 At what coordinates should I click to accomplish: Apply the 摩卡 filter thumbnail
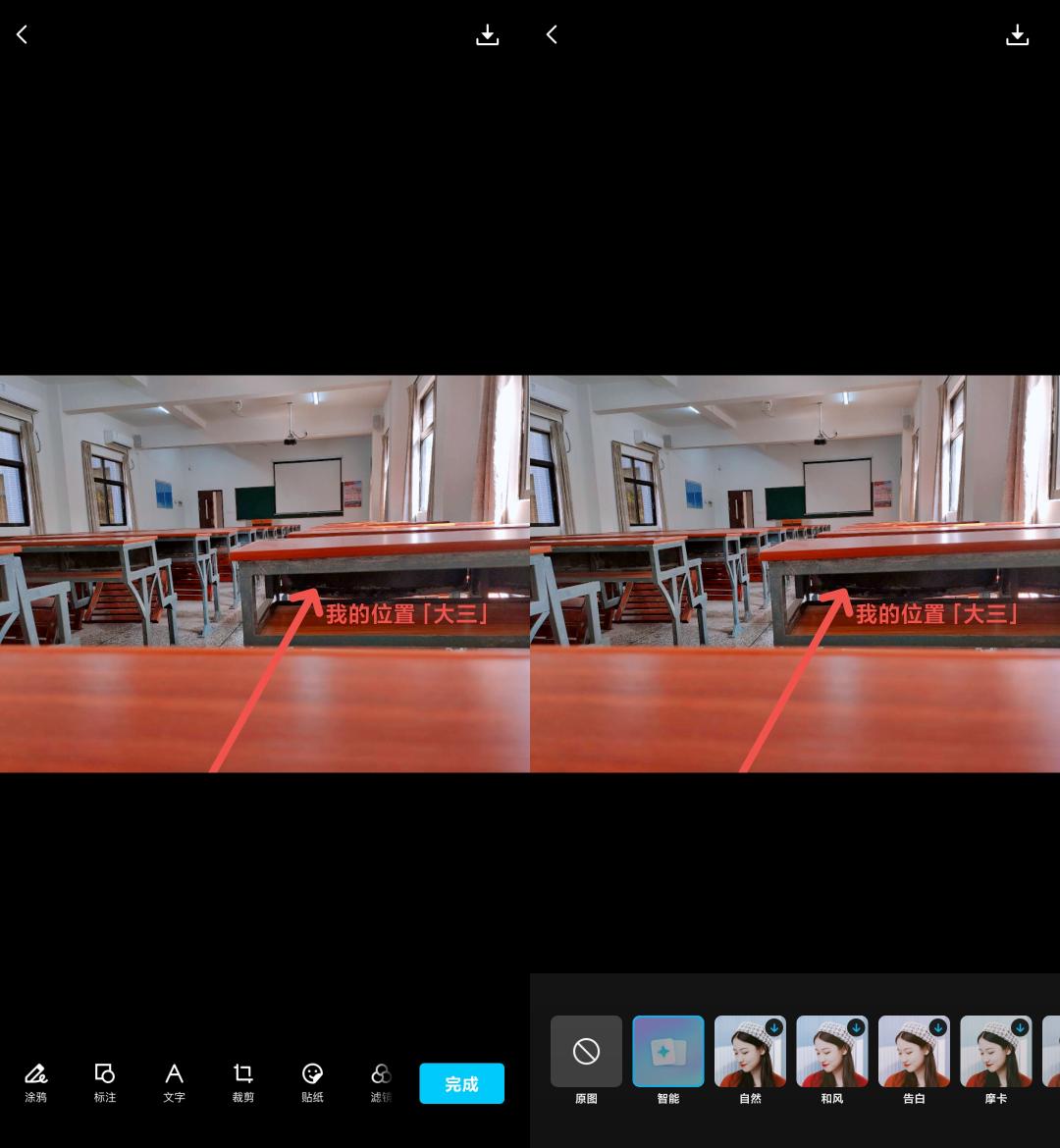pyautogui.click(x=996, y=1052)
